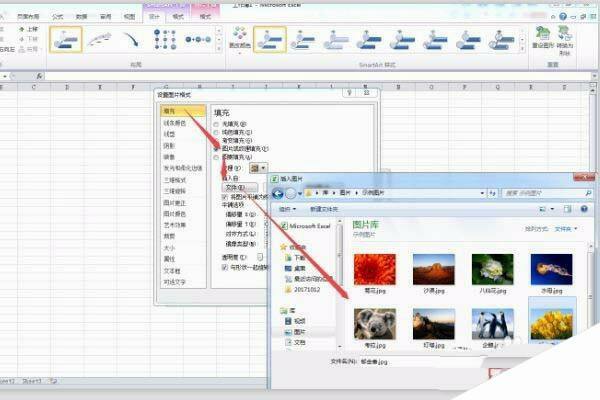600x400 pixels.
Task: Open recent locations dropdown next to forward arrow
Action: (300, 194)
